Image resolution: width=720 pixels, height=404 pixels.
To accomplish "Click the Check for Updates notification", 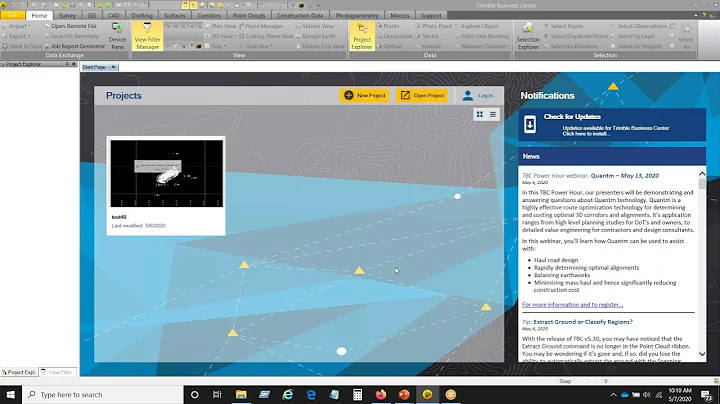I will [612, 124].
